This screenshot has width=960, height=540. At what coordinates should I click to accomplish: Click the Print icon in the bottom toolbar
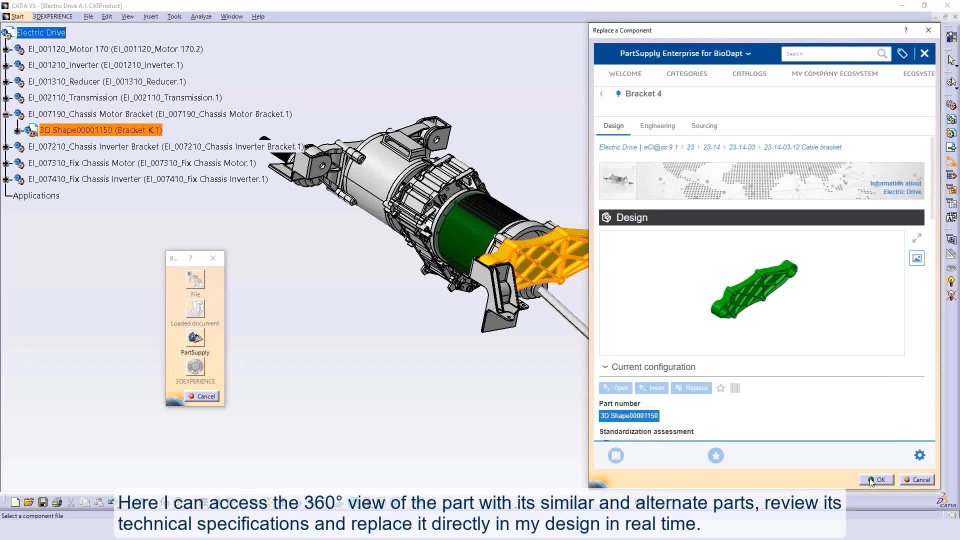tap(57, 502)
